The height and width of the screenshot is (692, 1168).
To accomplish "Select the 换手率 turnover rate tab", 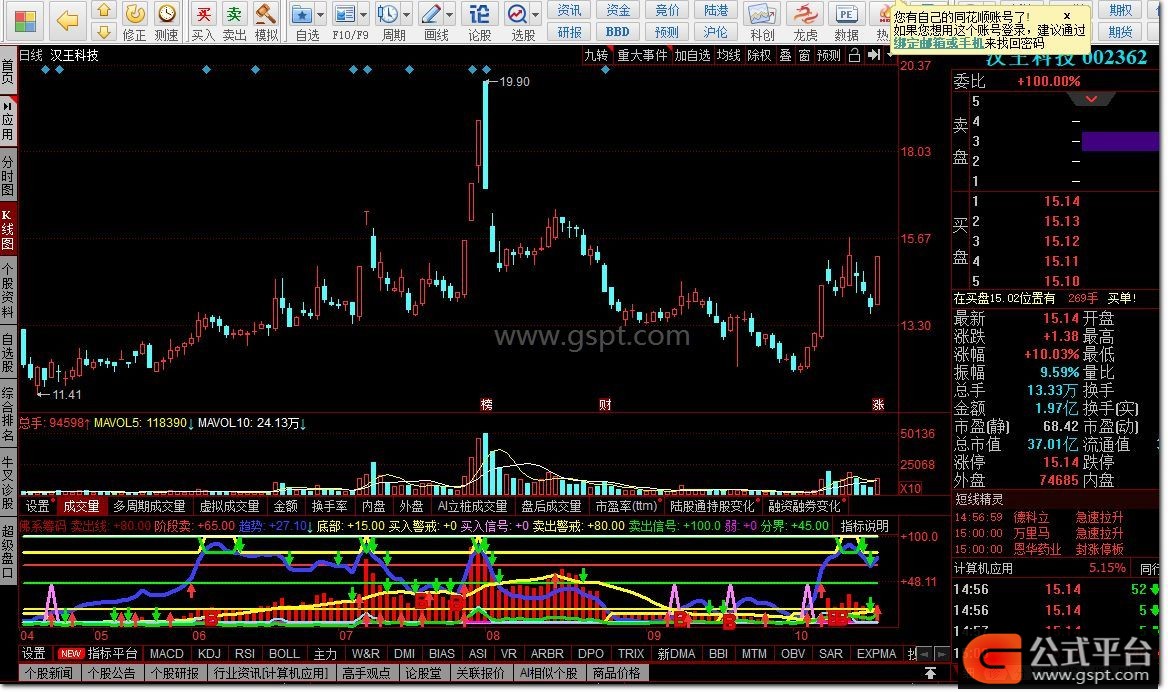I will click(329, 507).
